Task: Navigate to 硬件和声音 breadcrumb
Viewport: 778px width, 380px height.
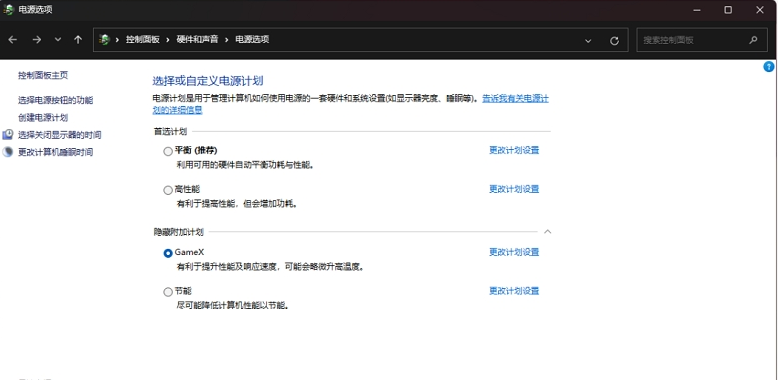Action: [x=197, y=40]
